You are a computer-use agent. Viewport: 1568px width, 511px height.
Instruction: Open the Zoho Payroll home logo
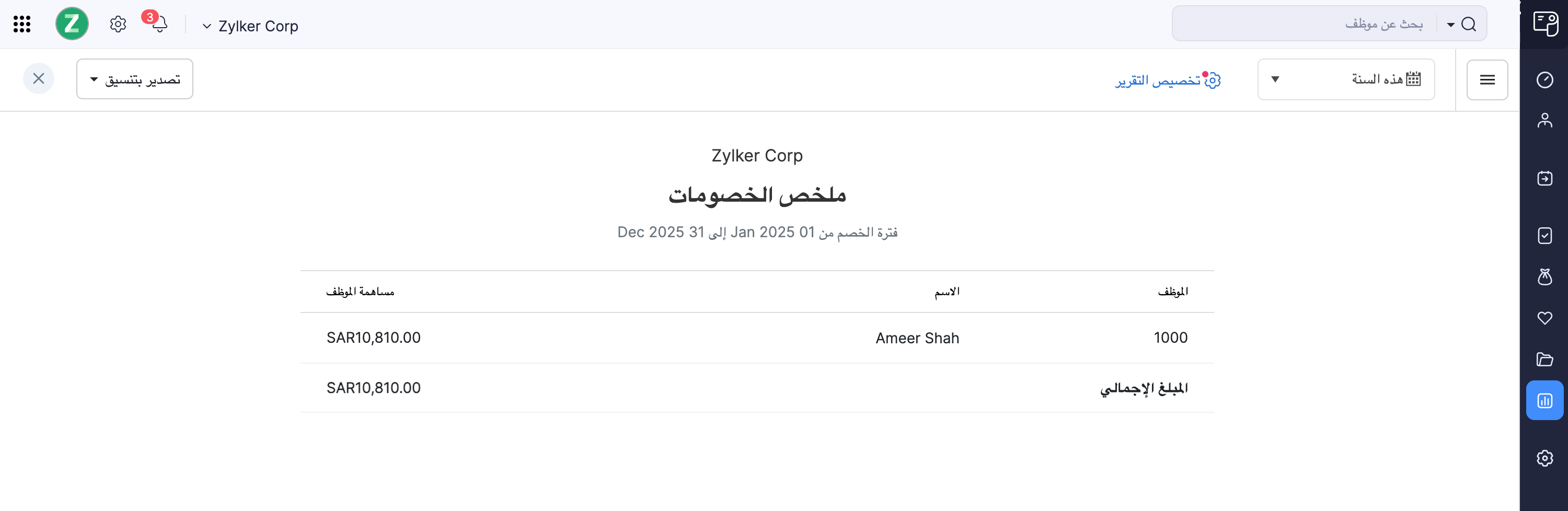tap(71, 25)
